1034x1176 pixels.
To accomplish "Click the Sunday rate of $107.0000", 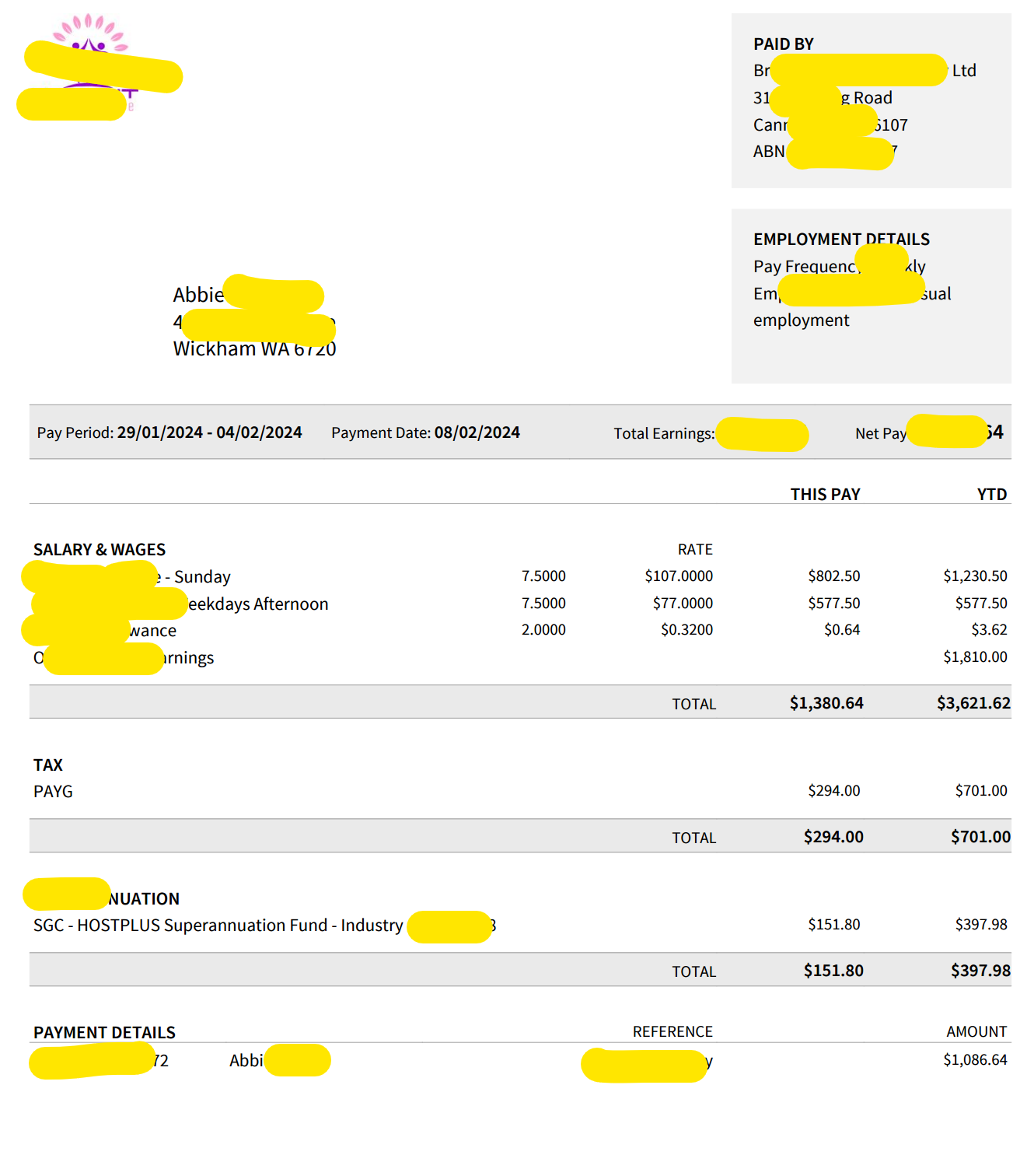I will (x=678, y=576).
